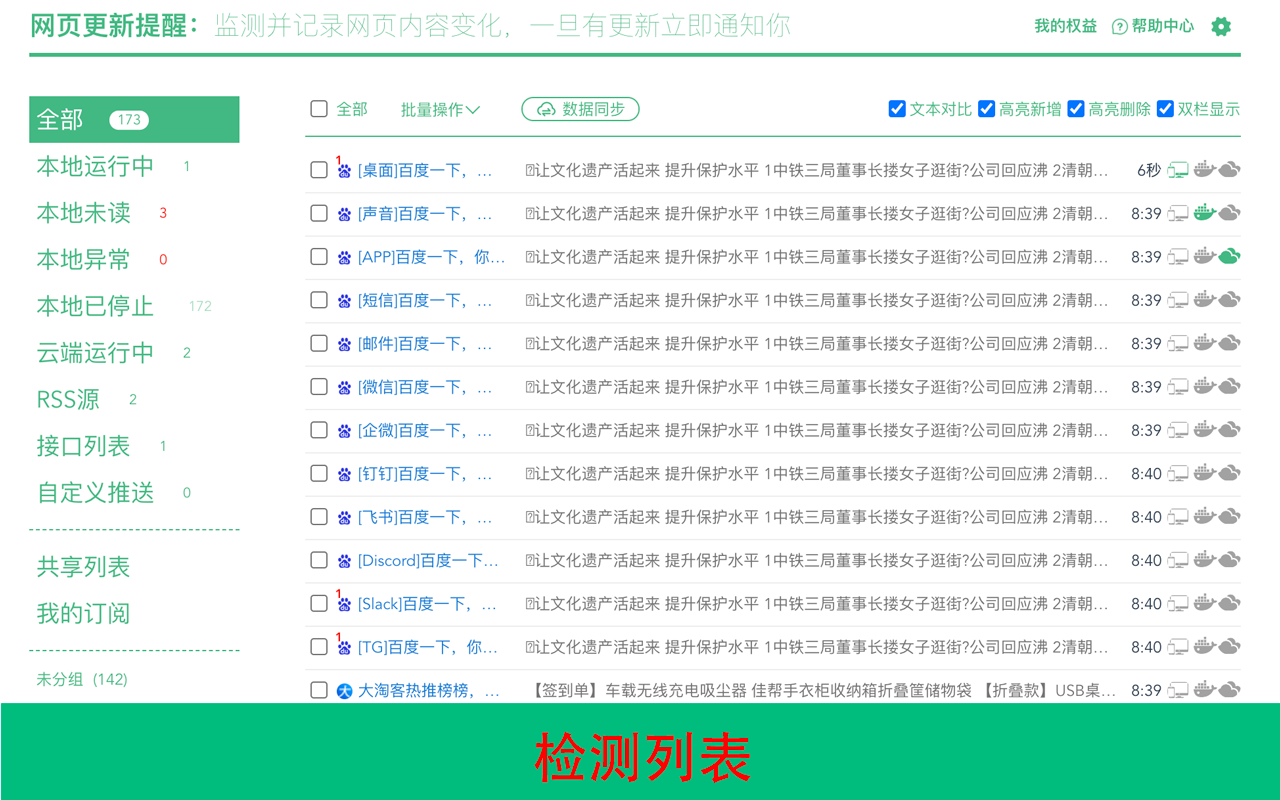Uncheck the 双栏显示 checkbox
1280x800 pixels.
click(x=1165, y=109)
